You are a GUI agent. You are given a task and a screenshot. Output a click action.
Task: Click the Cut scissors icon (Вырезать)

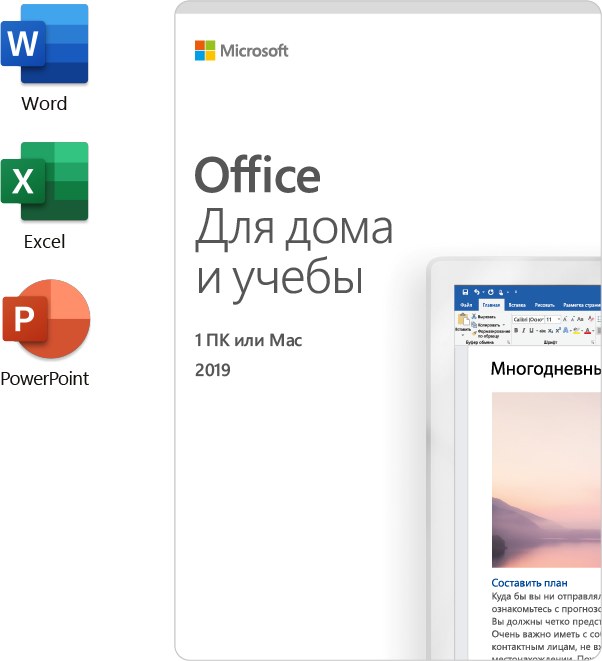point(474,317)
